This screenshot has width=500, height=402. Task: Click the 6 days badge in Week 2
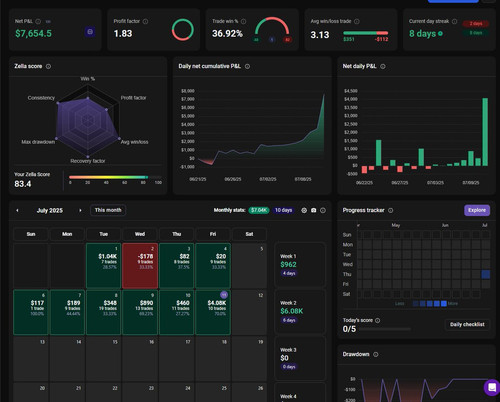tap(289, 320)
